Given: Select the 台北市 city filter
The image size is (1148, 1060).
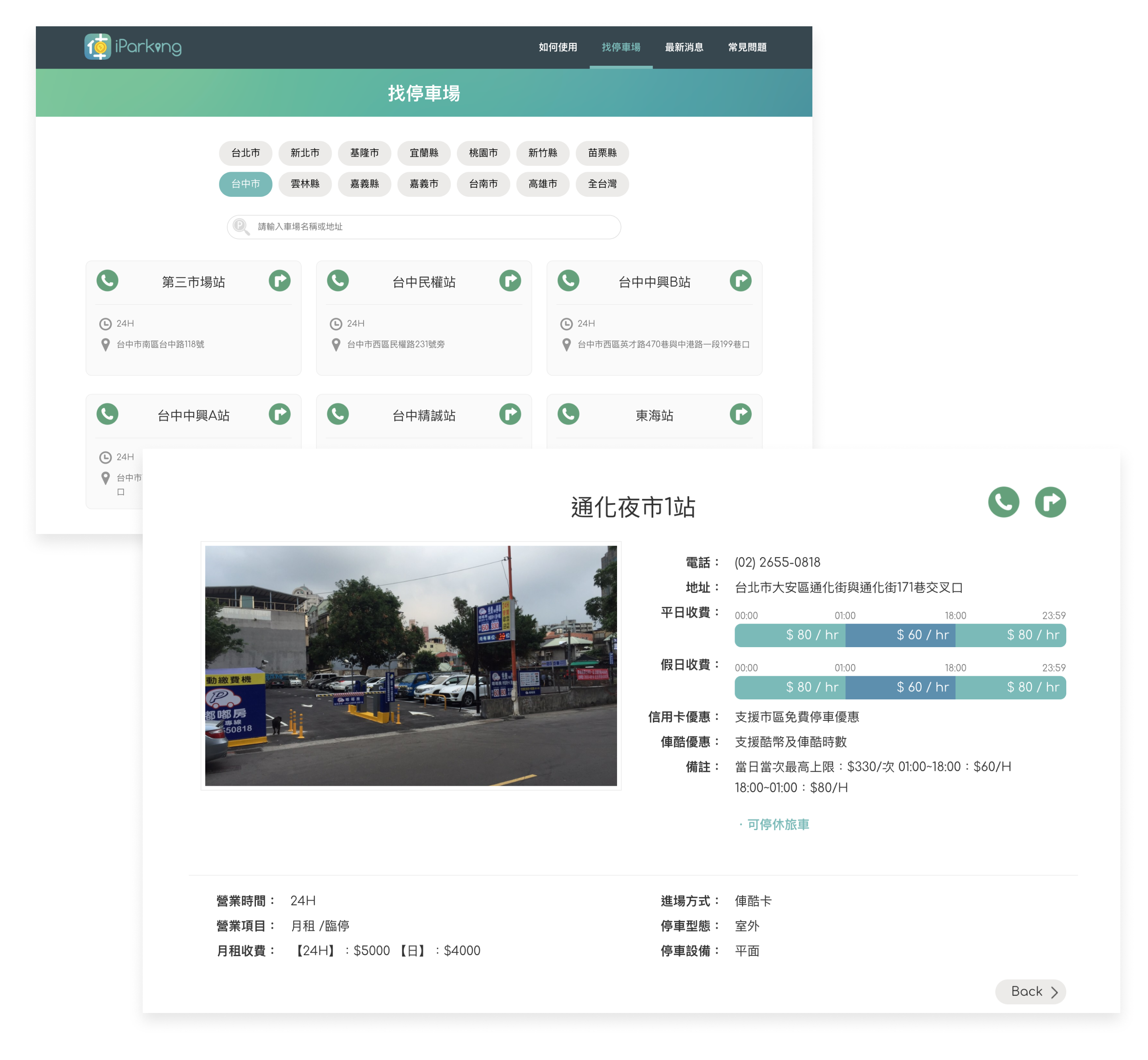Looking at the screenshot, I should [x=246, y=153].
